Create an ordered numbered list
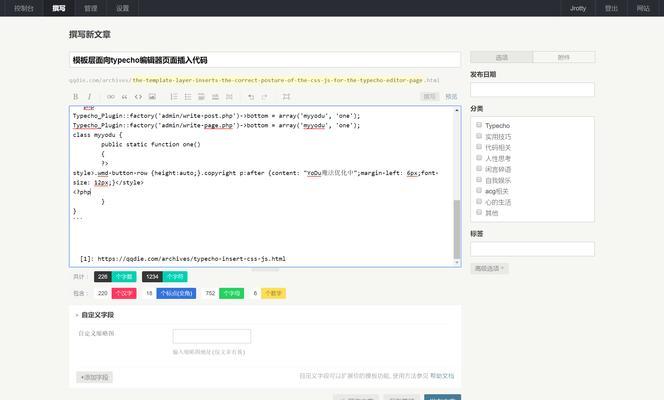Image resolution: width=664 pixels, height=400 pixels. click(174, 97)
